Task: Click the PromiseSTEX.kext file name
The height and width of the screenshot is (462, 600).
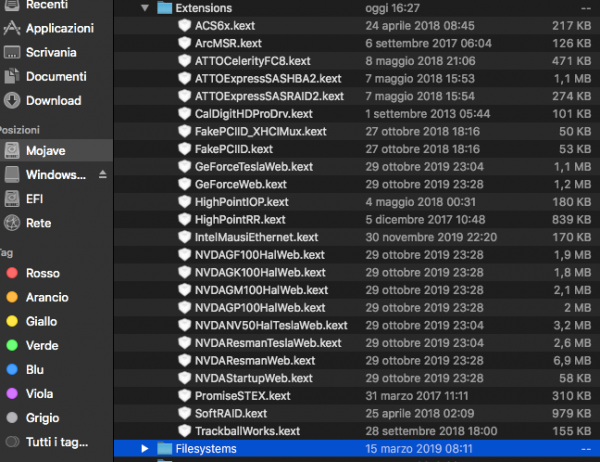Action: click(x=243, y=396)
